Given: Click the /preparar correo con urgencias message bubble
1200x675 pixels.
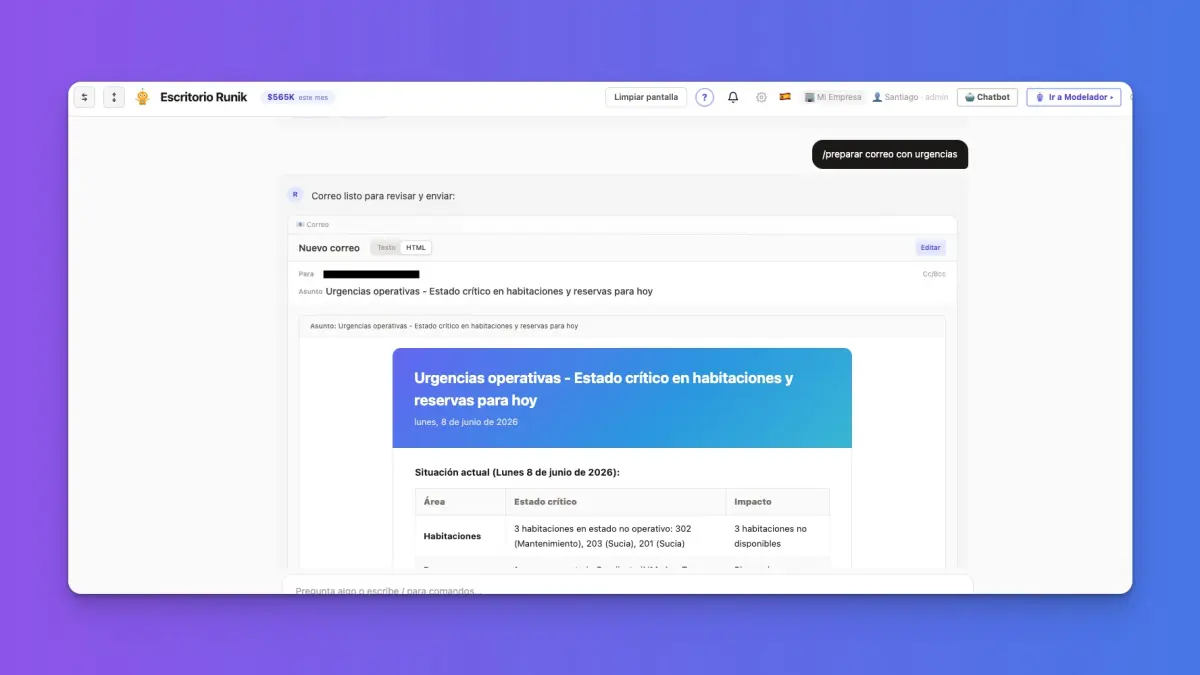Looking at the screenshot, I should [x=890, y=154].
